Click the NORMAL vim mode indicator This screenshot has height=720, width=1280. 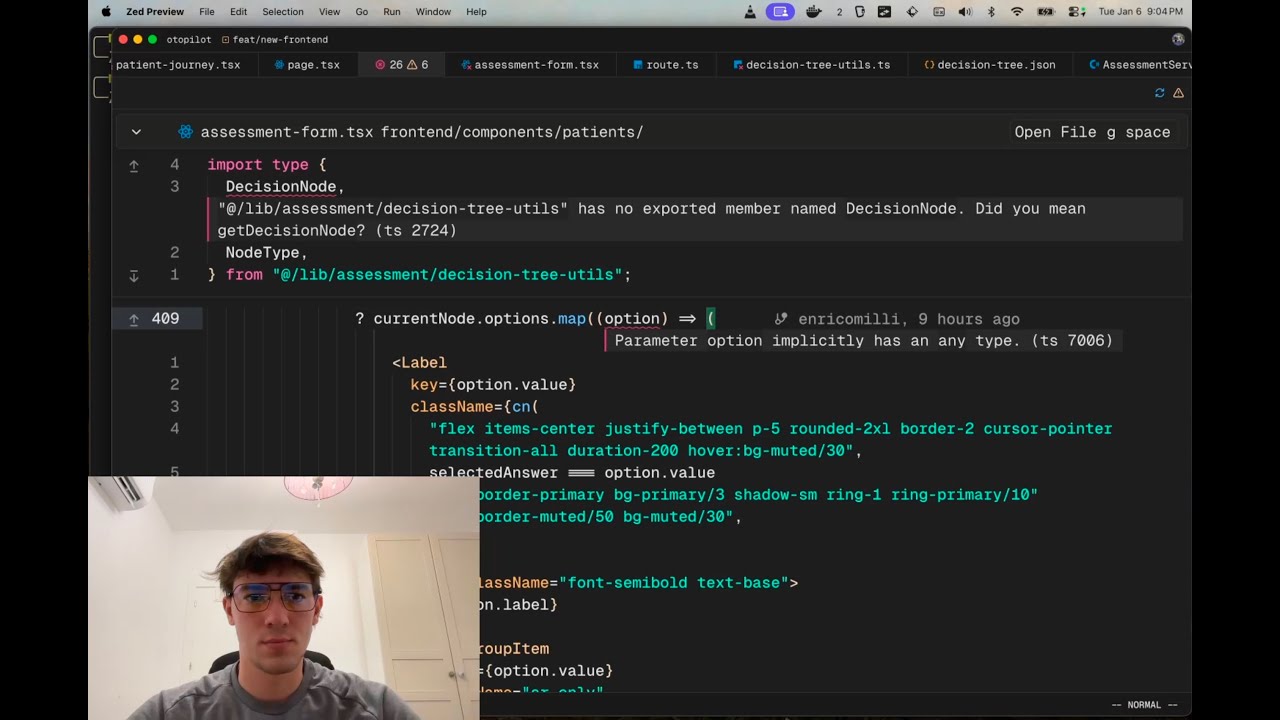coord(1144,705)
